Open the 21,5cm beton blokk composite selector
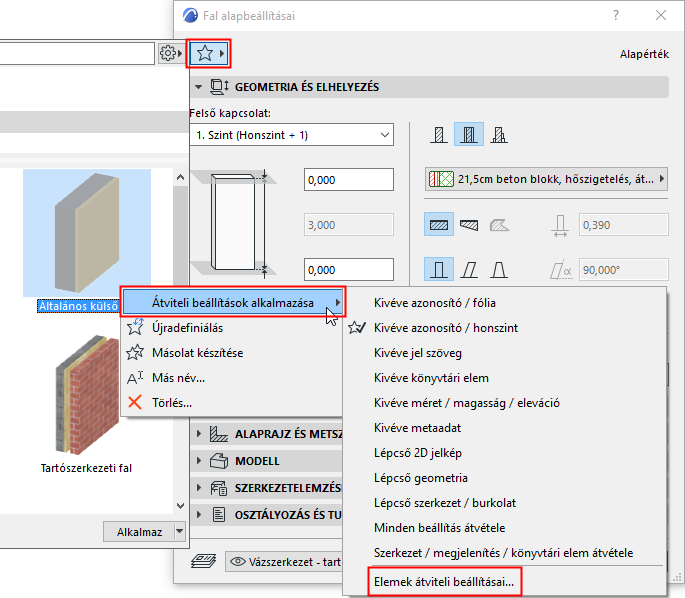 click(x=546, y=179)
